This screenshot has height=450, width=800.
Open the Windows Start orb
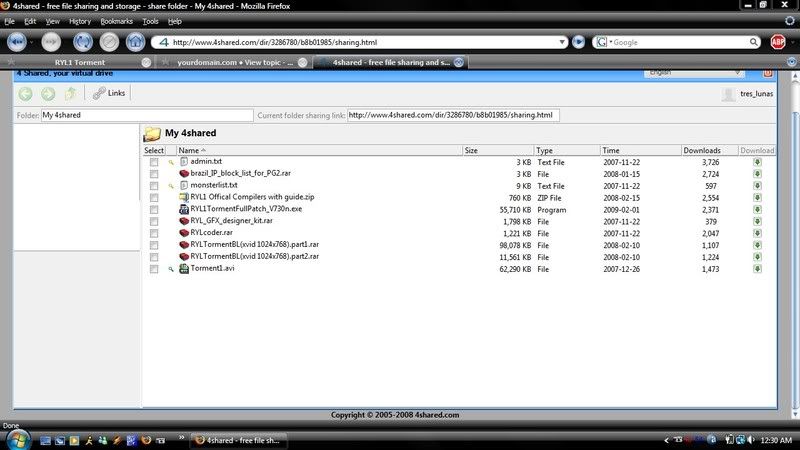click(18, 440)
